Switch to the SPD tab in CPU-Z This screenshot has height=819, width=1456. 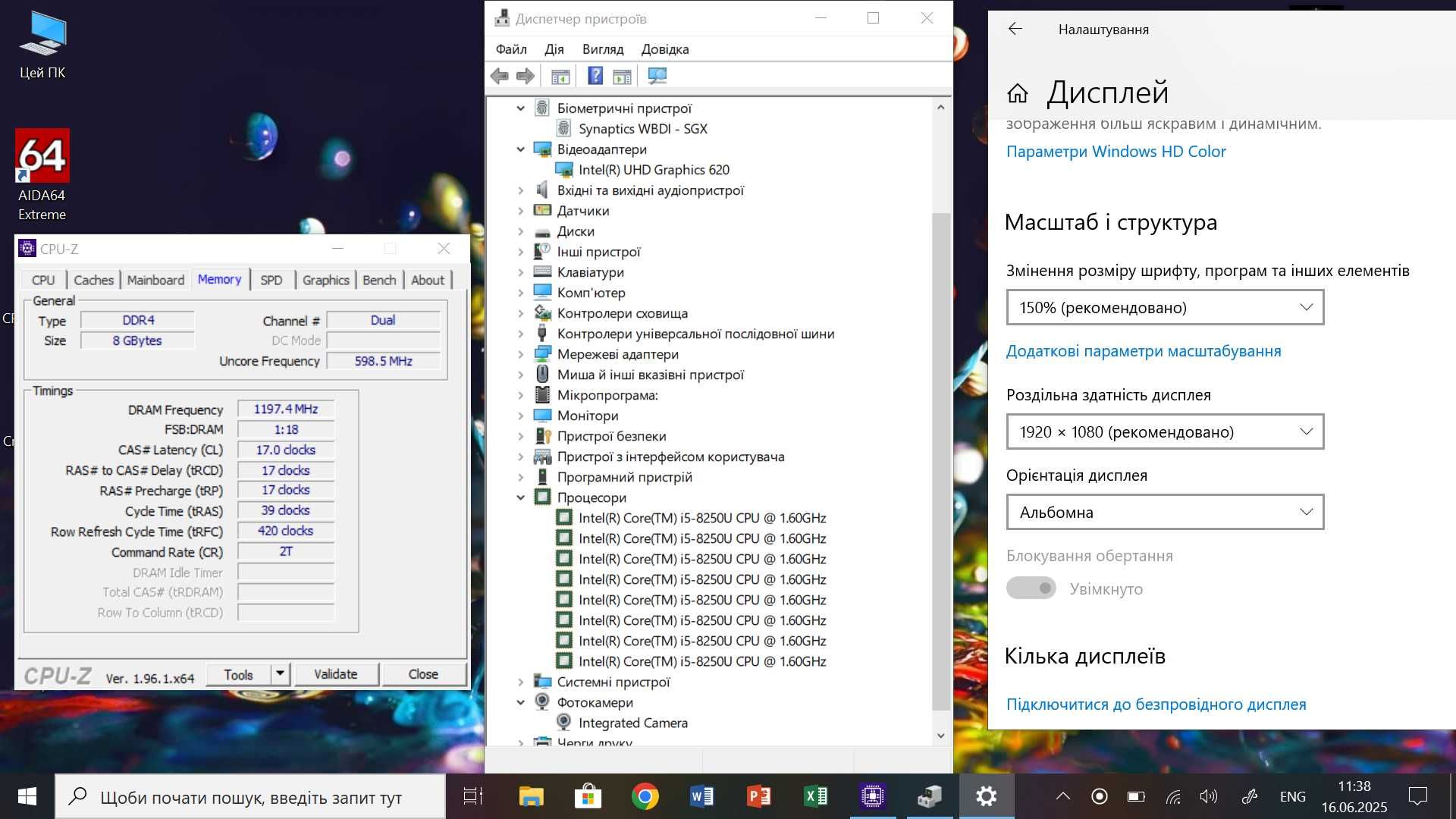(271, 281)
